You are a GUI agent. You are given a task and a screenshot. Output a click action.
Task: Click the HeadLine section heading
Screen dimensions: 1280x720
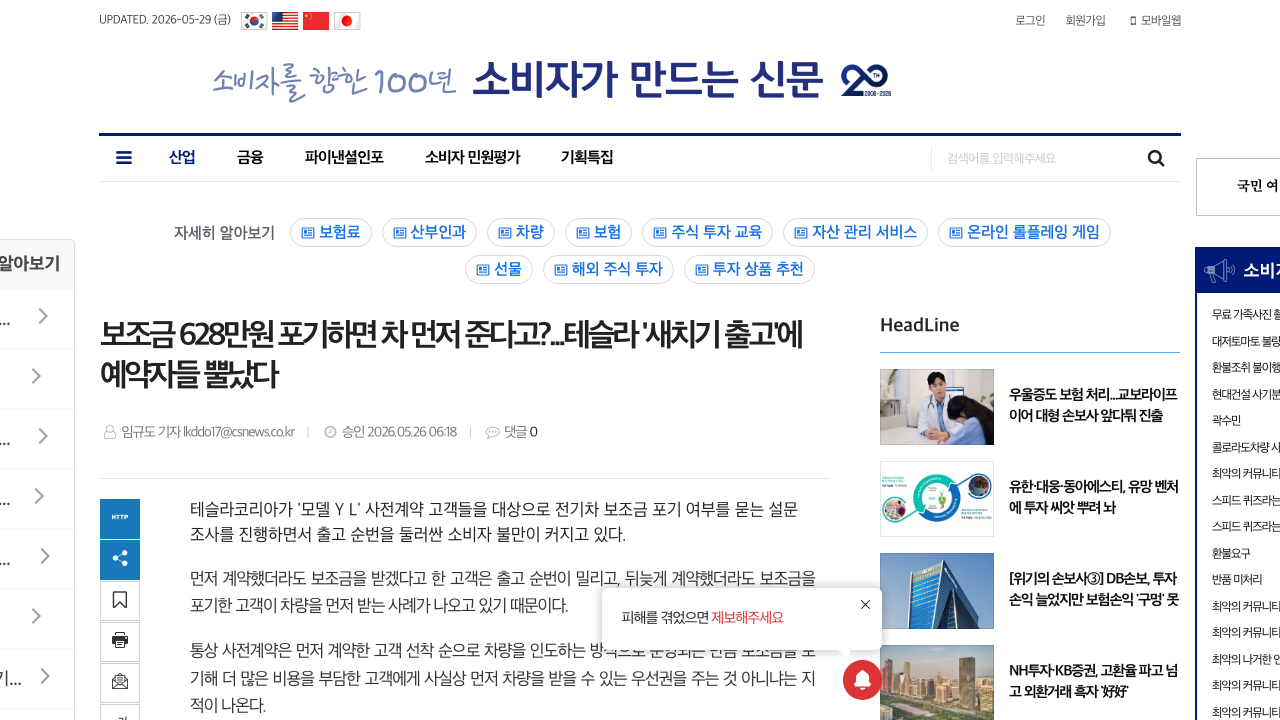tap(920, 324)
